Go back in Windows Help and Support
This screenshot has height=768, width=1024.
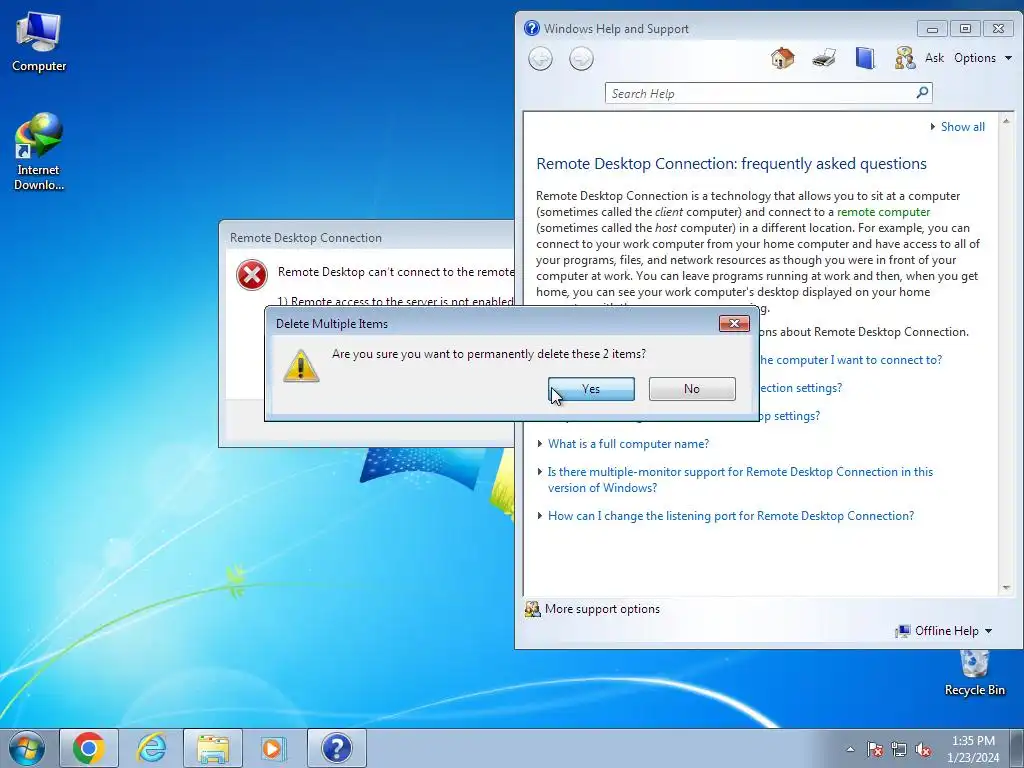pyautogui.click(x=540, y=59)
